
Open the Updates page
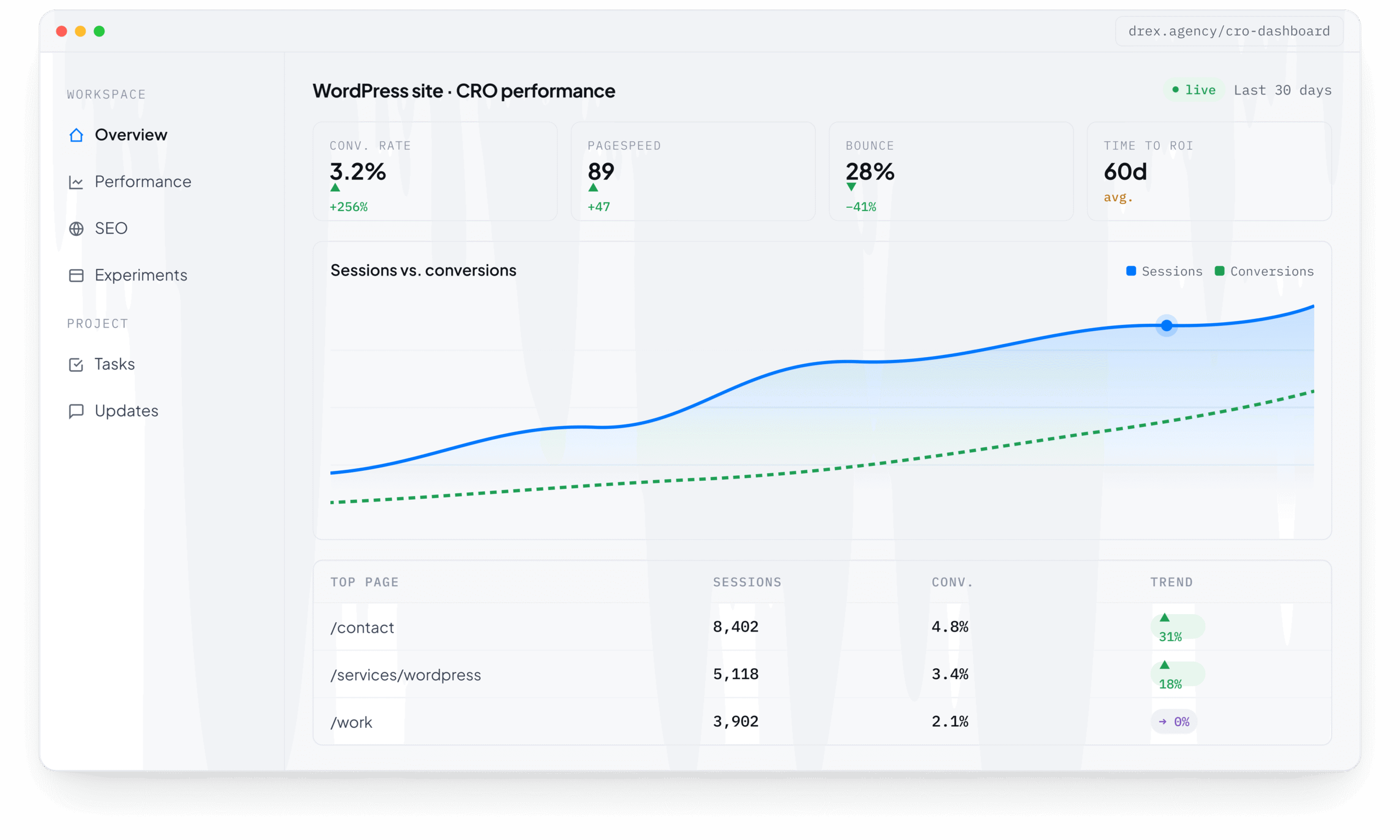[x=113, y=411]
